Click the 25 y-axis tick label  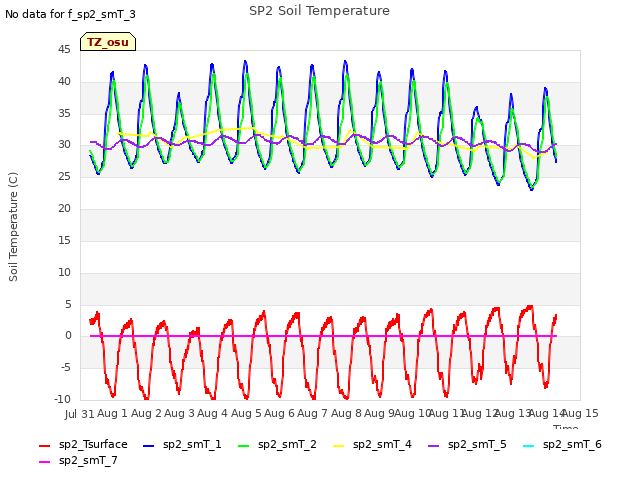(x=64, y=177)
